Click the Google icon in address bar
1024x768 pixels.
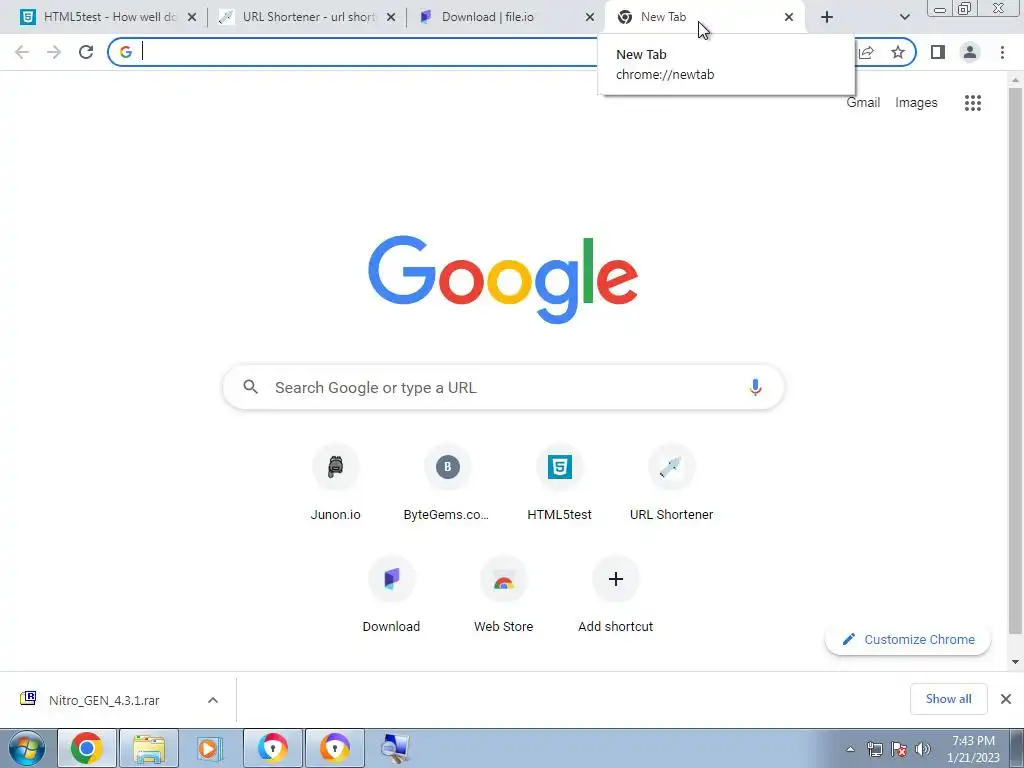coord(125,52)
